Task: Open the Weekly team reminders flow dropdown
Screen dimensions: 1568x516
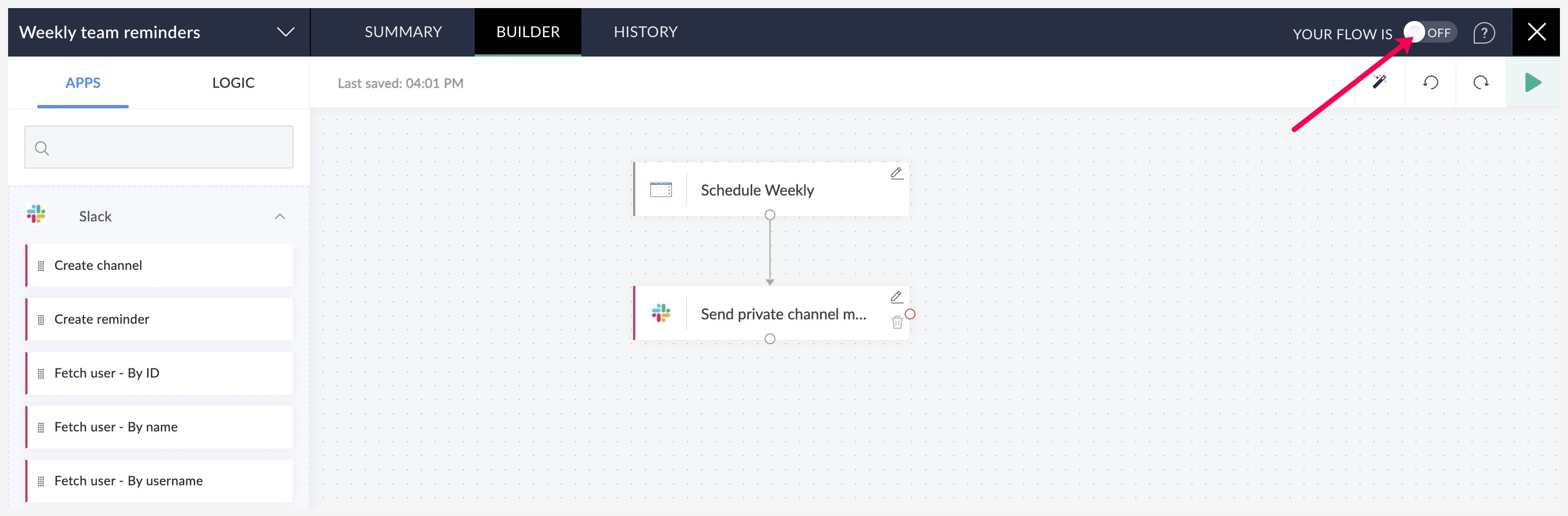Action: click(286, 32)
